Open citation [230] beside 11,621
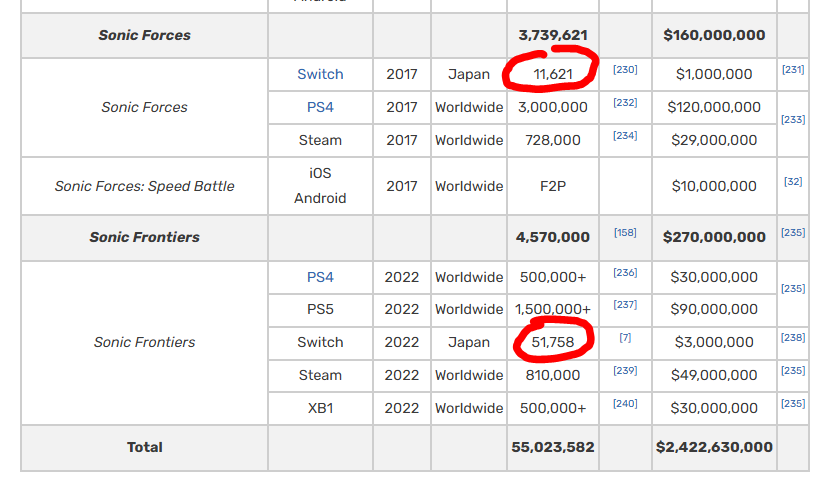Viewport: 817px width, 478px height. [625, 69]
